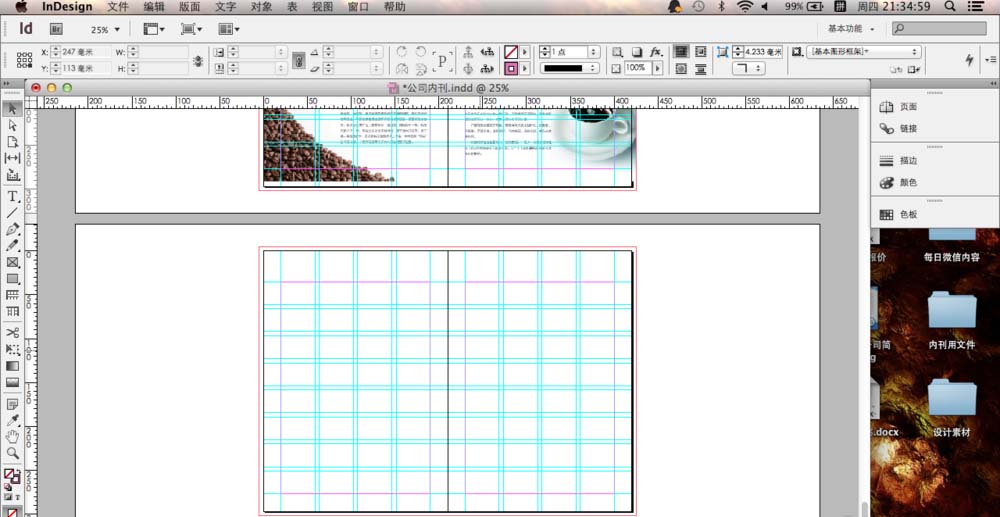Open the fx effects button
Screen dimensions: 1000x517
pos(656,52)
